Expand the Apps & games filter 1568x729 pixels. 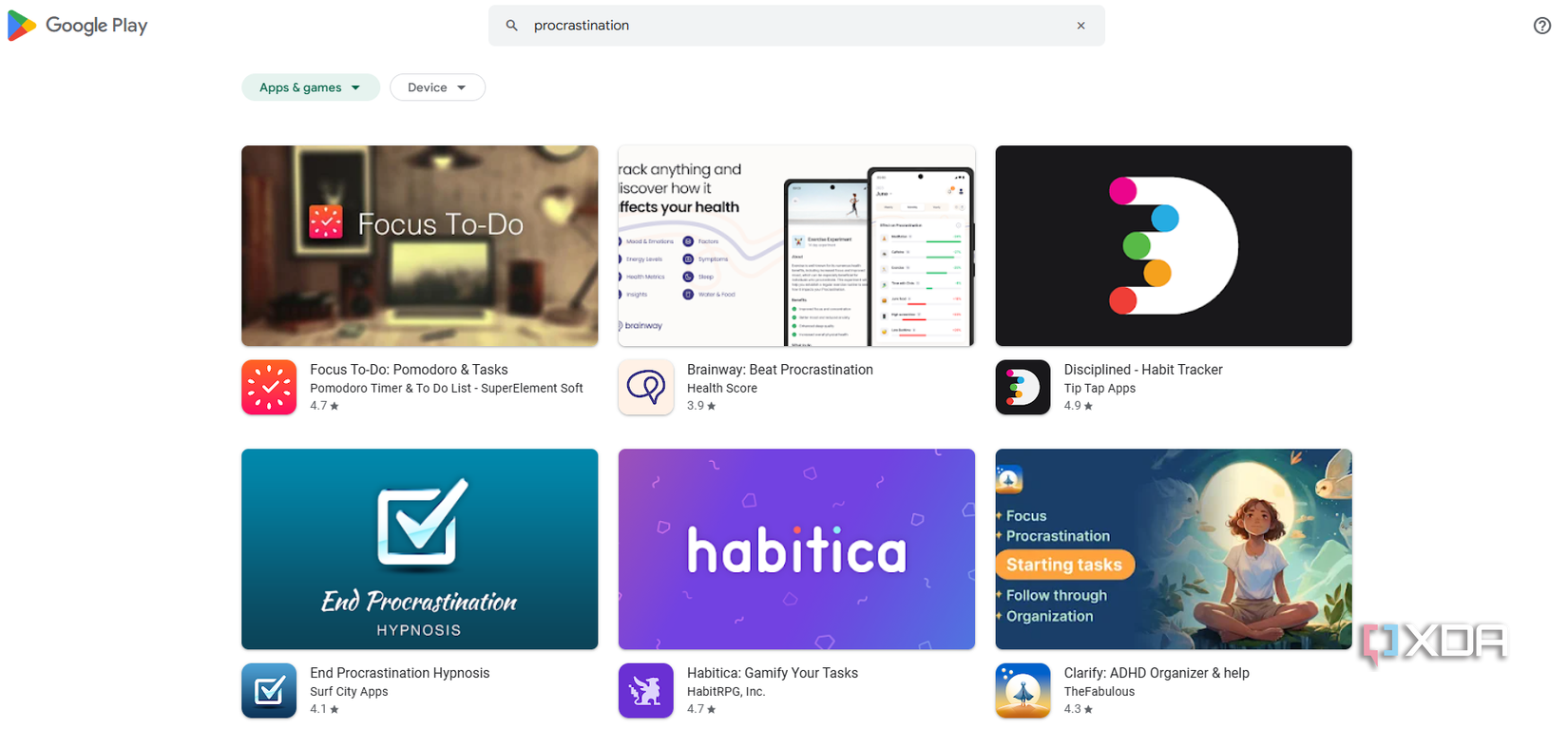coord(310,87)
